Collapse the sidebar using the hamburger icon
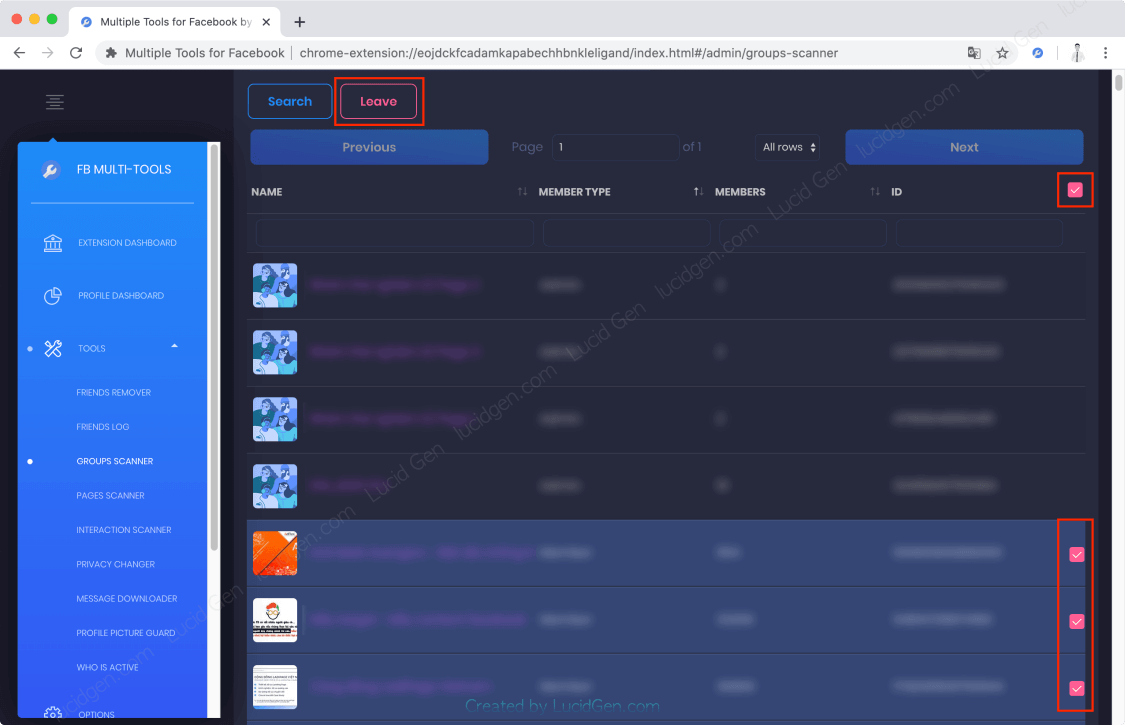Screen dimensions: 1125x725 click(x=54, y=102)
